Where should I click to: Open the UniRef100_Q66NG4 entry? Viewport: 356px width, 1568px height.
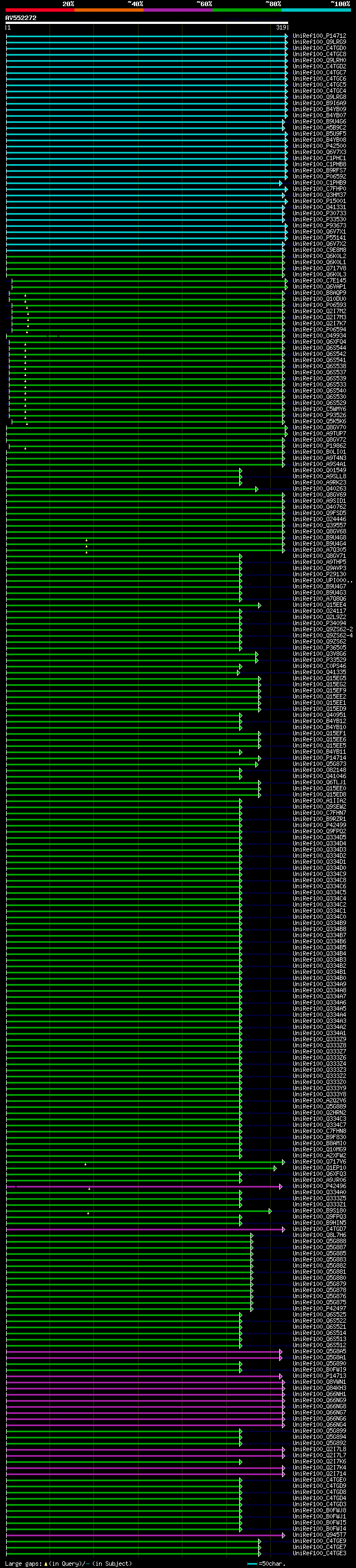tap(319, 1424)
